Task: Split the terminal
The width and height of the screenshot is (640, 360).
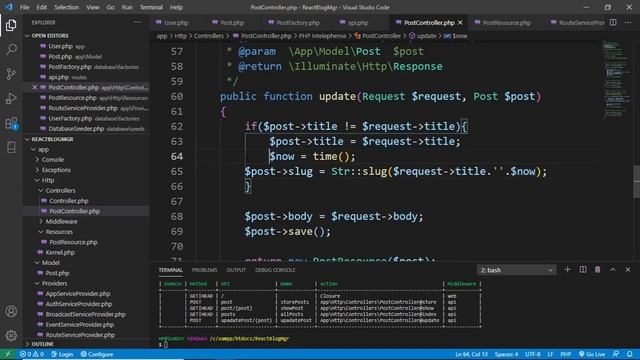Action: [x=583, y=270]
